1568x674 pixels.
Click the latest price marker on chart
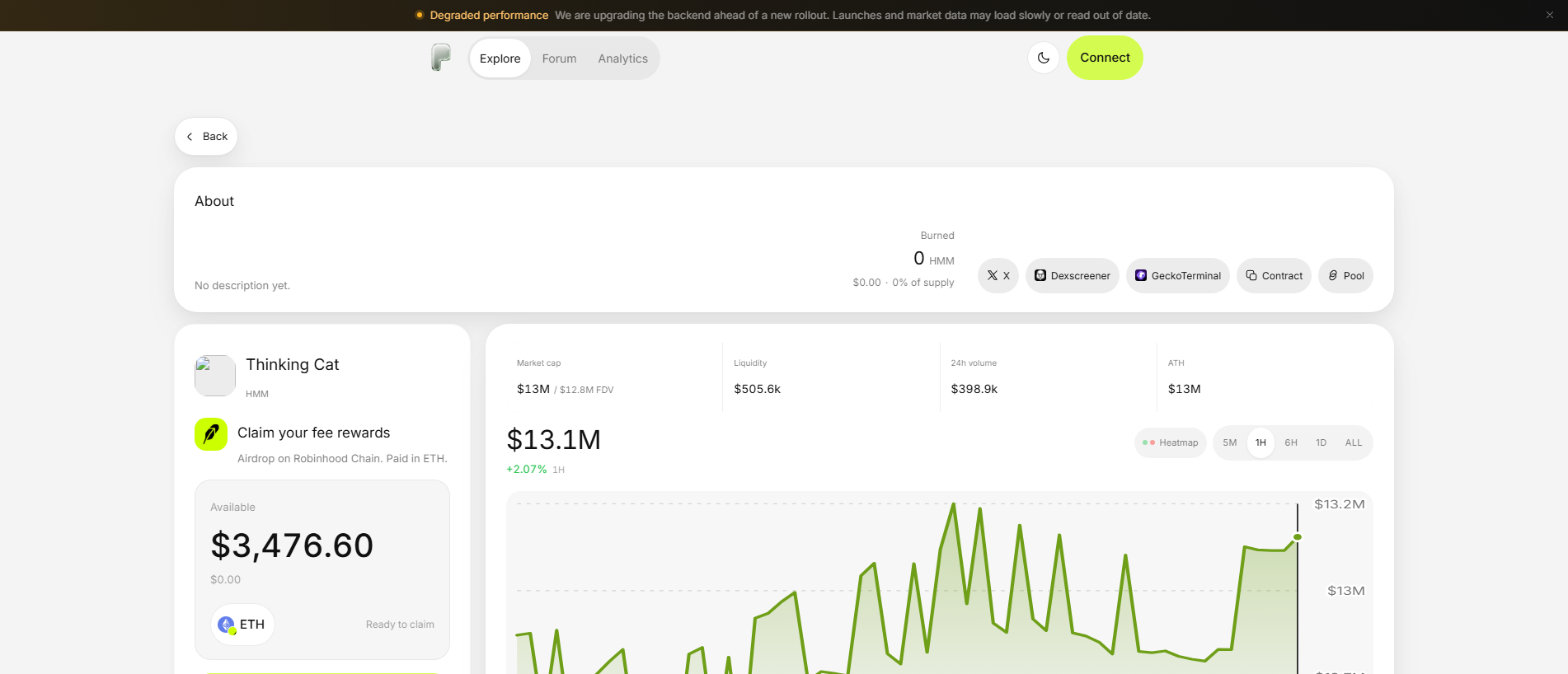coord(1298,537)
